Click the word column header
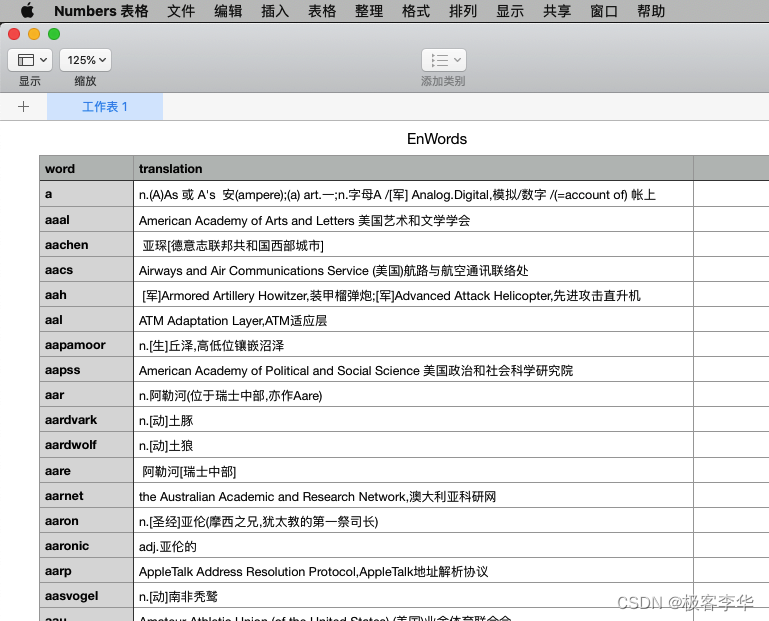Image resolution: width=769 pixels, height=621 pixels. (x=86, y=169)
